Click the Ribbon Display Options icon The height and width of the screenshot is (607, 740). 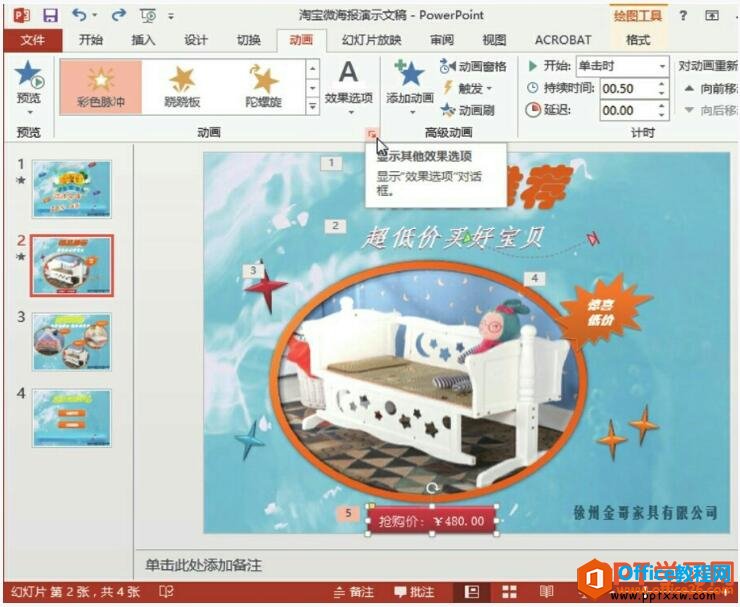tap(712, 16)
